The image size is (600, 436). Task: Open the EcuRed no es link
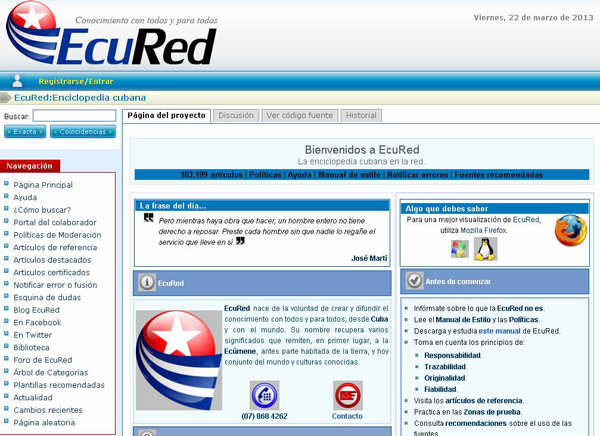tap(520, 309)
